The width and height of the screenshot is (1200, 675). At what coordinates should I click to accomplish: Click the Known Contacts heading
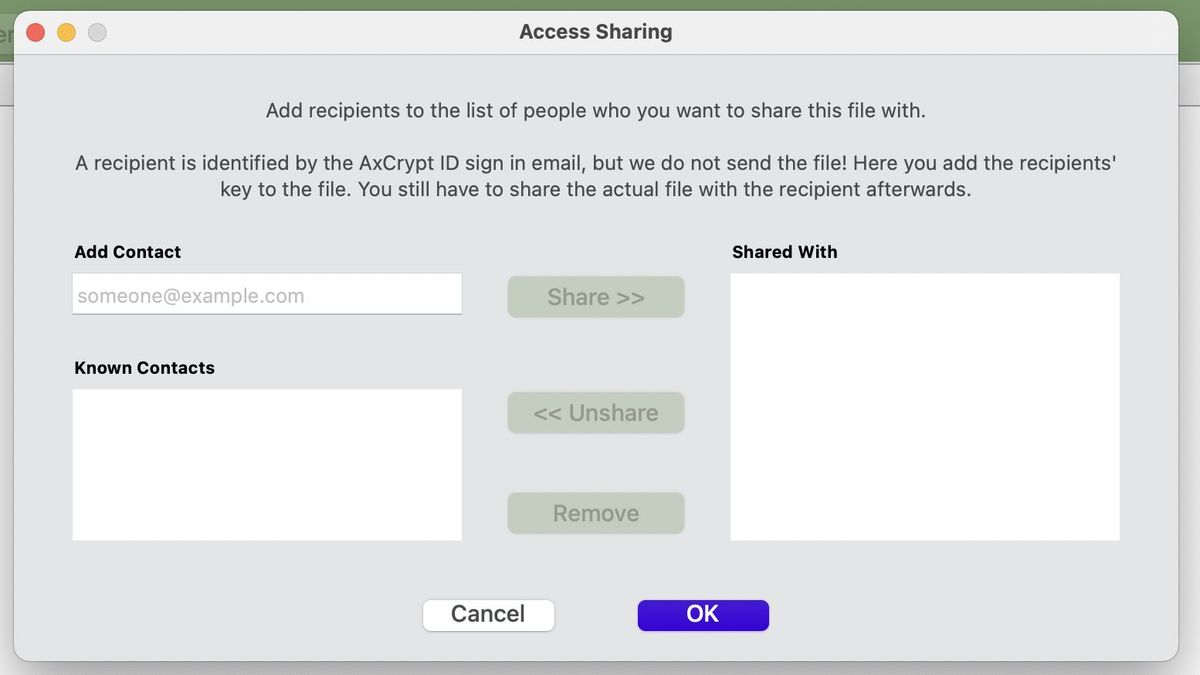(x=144, y=368)
